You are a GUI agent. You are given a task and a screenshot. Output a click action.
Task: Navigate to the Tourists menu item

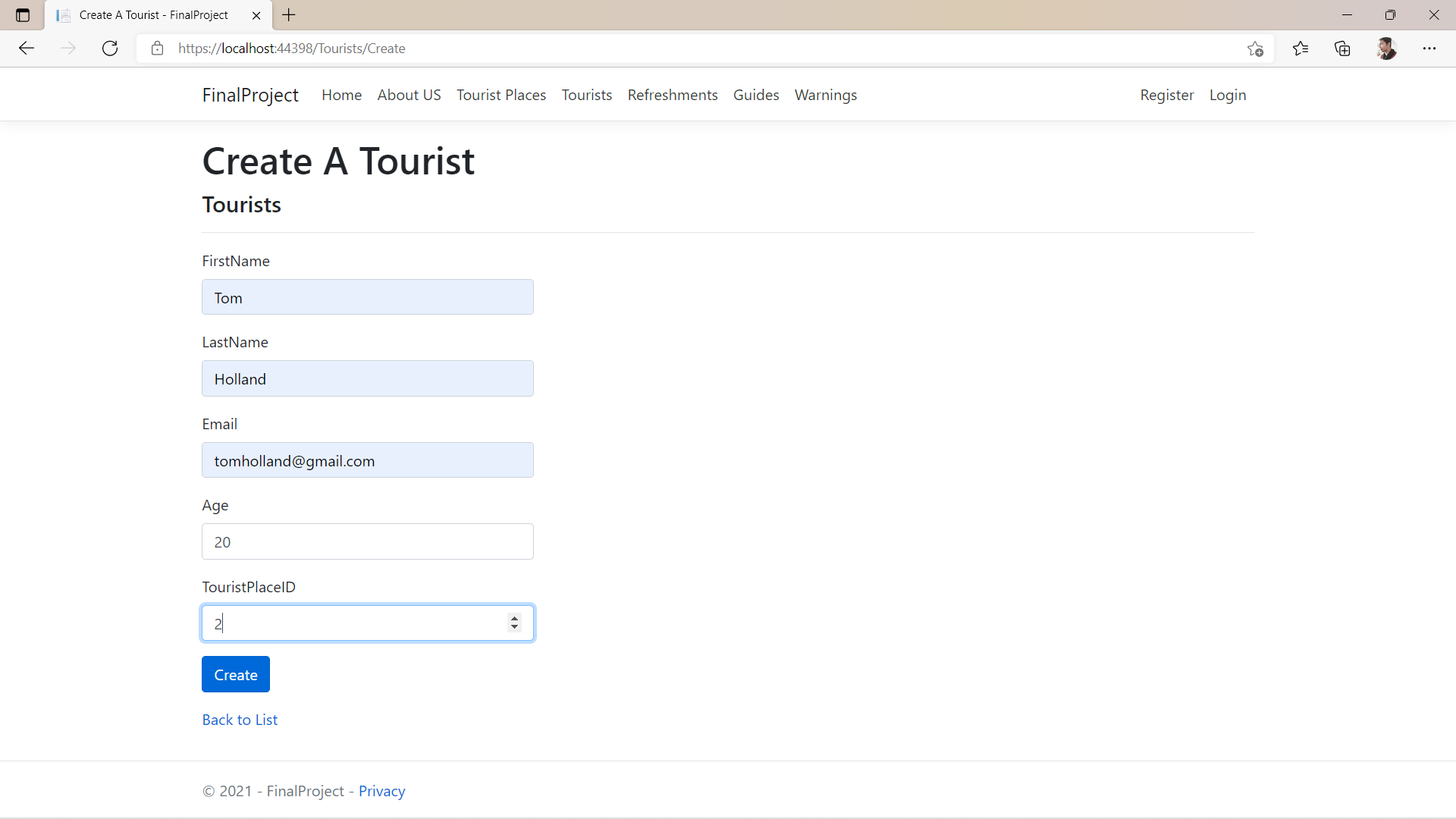[586, 95]
